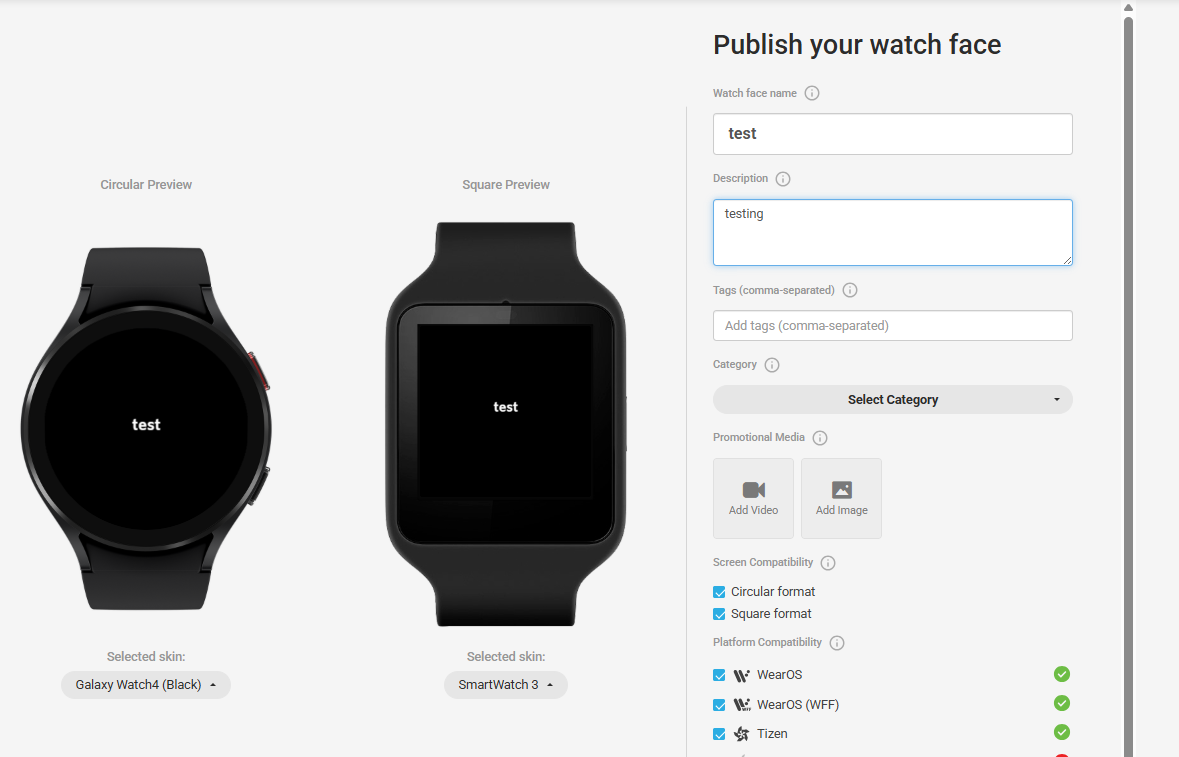Add a promotional image
The height and width of the screenshot is (757, 1179).
click(x=841, y=498)
